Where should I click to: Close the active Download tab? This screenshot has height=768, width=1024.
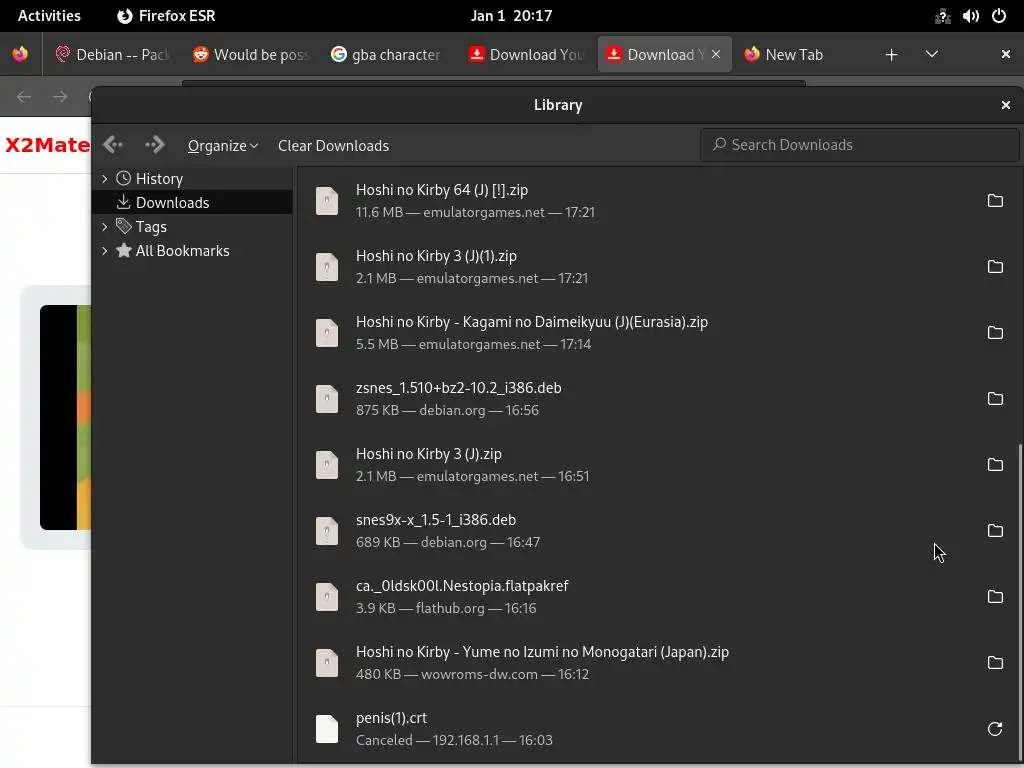click(x=716, y=54)
